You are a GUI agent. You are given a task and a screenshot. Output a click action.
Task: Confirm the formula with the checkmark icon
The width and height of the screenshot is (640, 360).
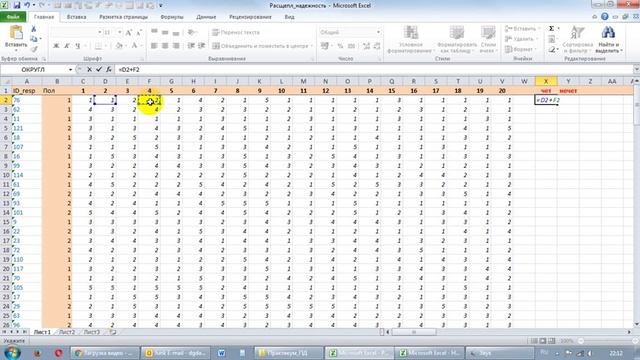(99, 69)
